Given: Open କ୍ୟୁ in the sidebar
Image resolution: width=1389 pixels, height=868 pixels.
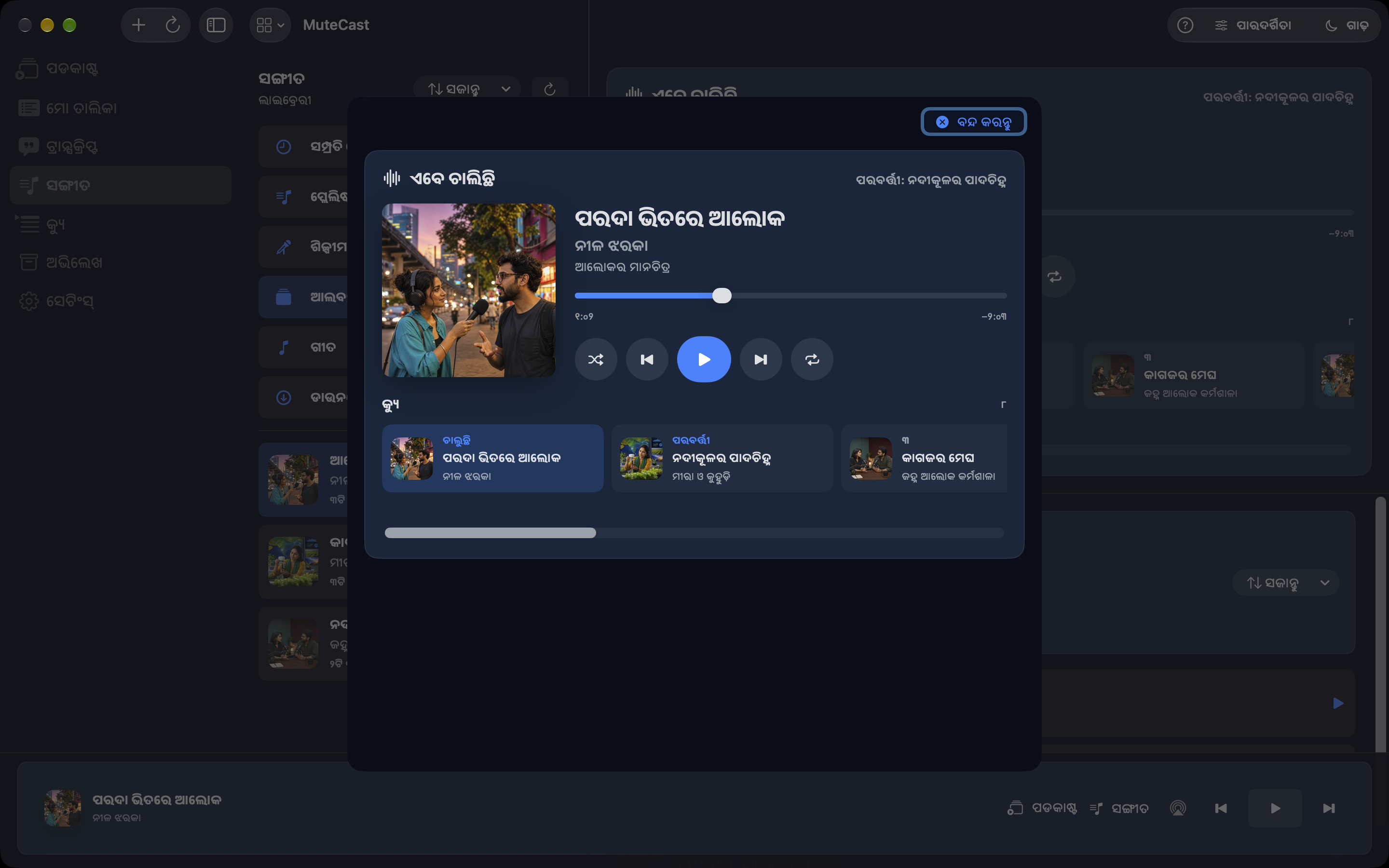Looking at the screenshot, I should tap(121, 224).
